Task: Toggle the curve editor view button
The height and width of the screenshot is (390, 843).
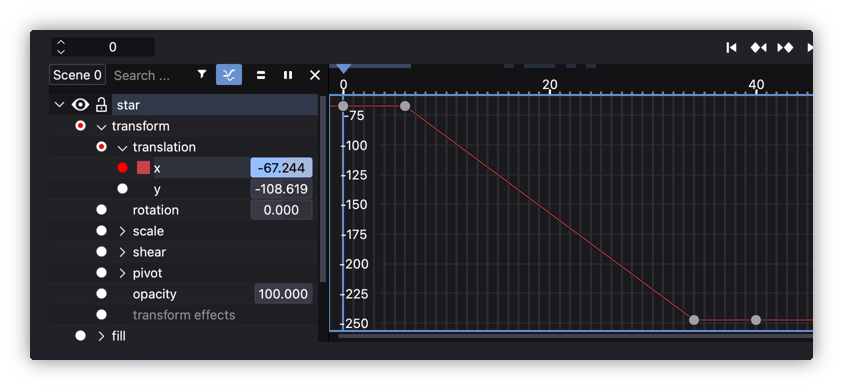Action: (229, 75)
